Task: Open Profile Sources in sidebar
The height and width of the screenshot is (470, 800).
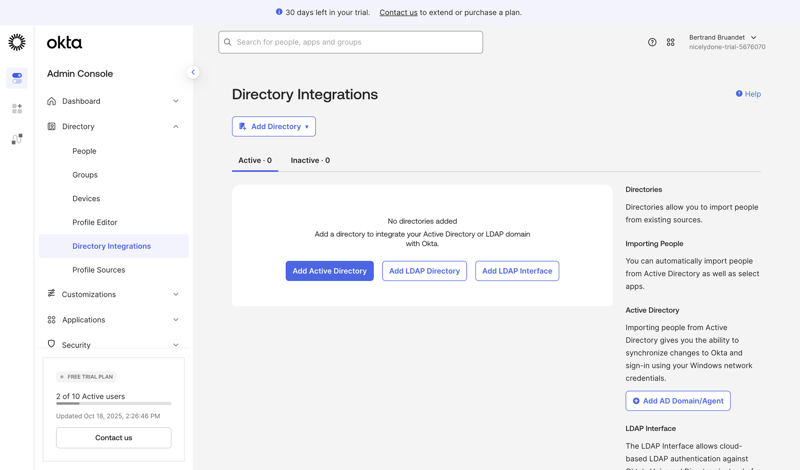Action: pos(98,269)
